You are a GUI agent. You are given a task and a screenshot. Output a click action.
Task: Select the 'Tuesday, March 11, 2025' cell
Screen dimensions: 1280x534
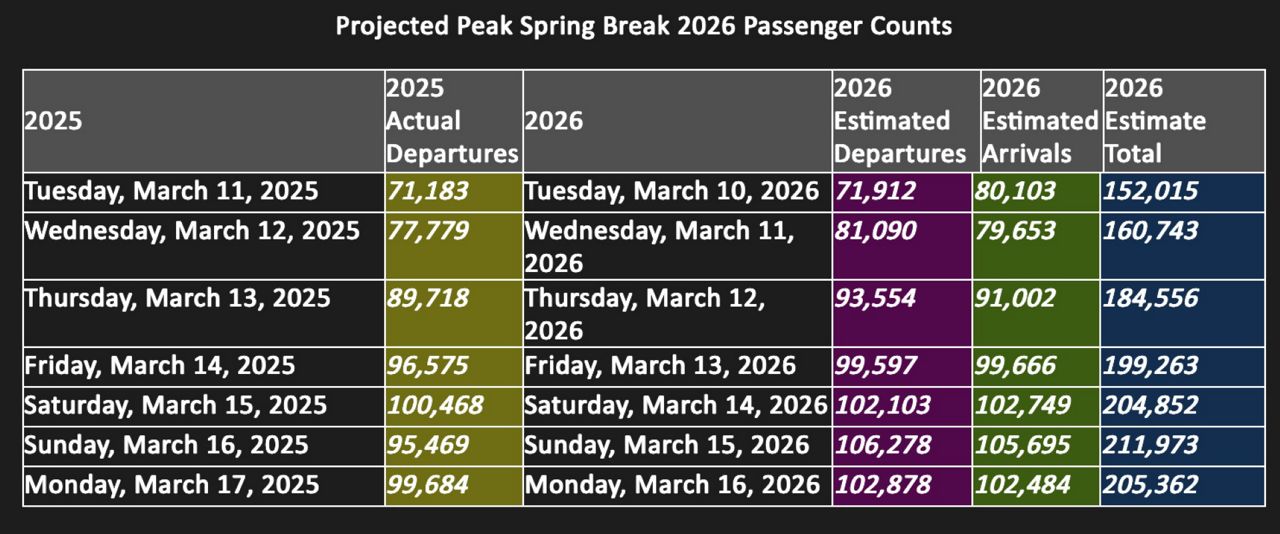click(171, 192)
